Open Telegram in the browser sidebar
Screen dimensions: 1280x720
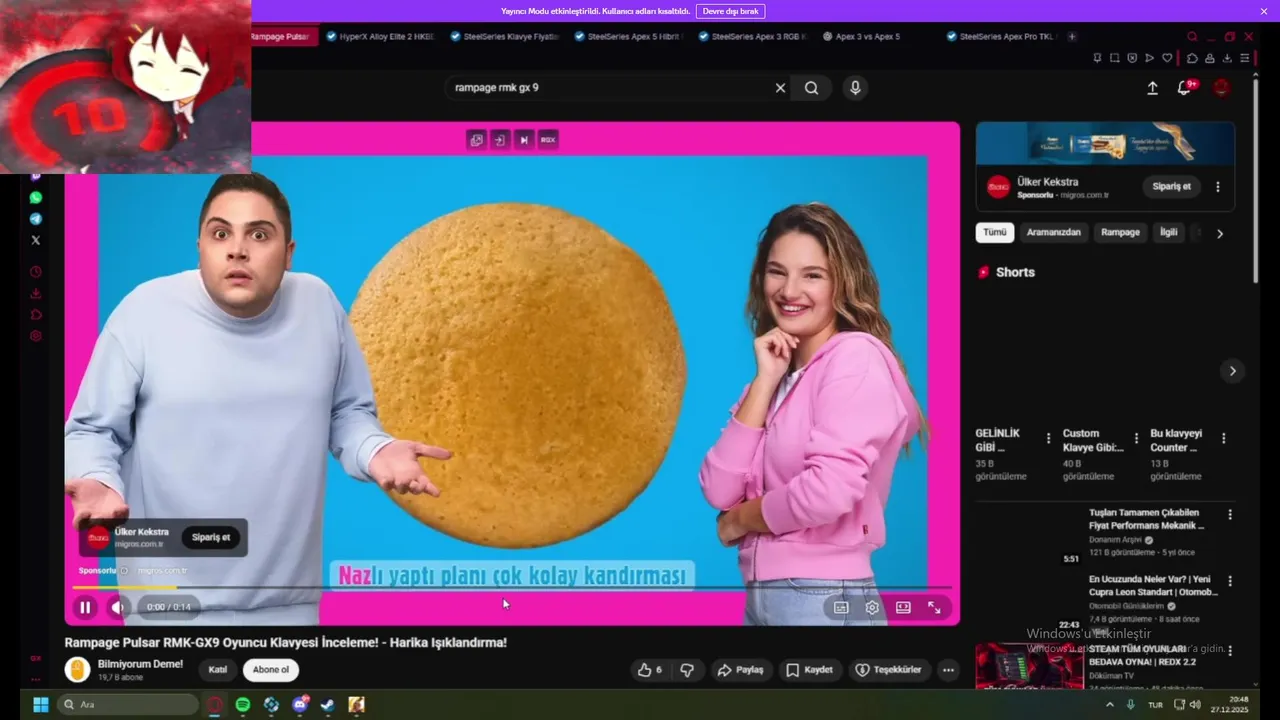(x=36, y=219)
